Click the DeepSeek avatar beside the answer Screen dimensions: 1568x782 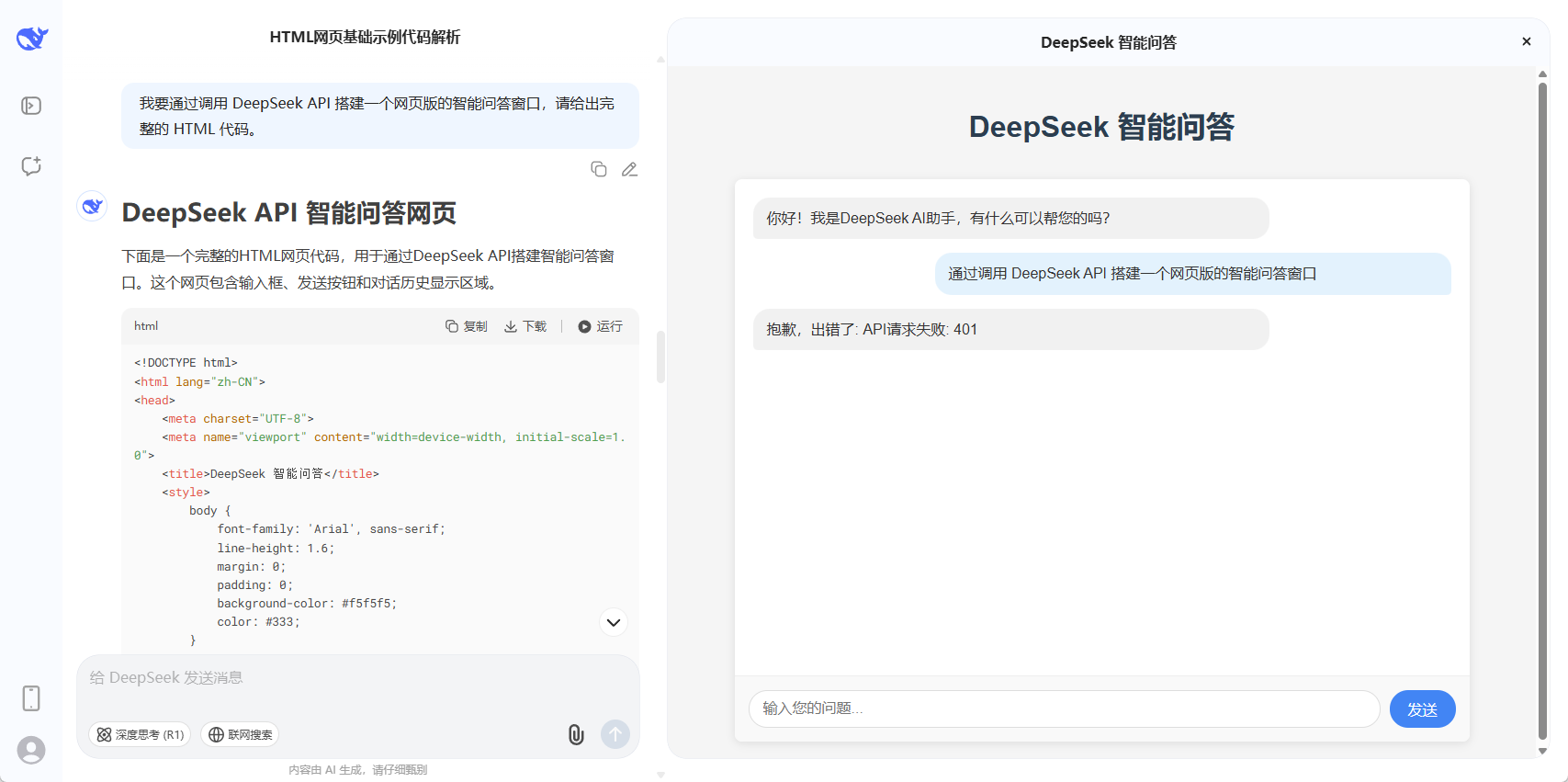pyautogui.click(x=92, y=207)
